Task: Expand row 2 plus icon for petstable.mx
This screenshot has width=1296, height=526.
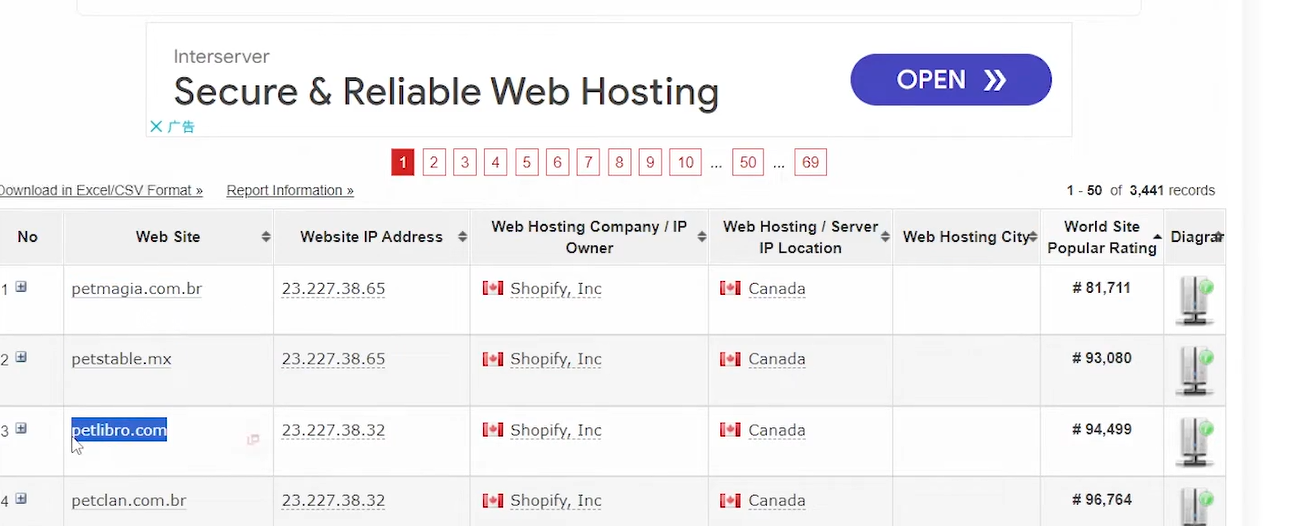Action: [x=21, y=357]
